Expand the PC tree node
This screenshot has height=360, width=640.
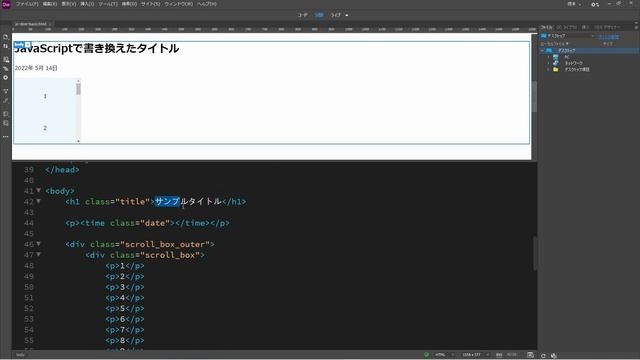548,57
